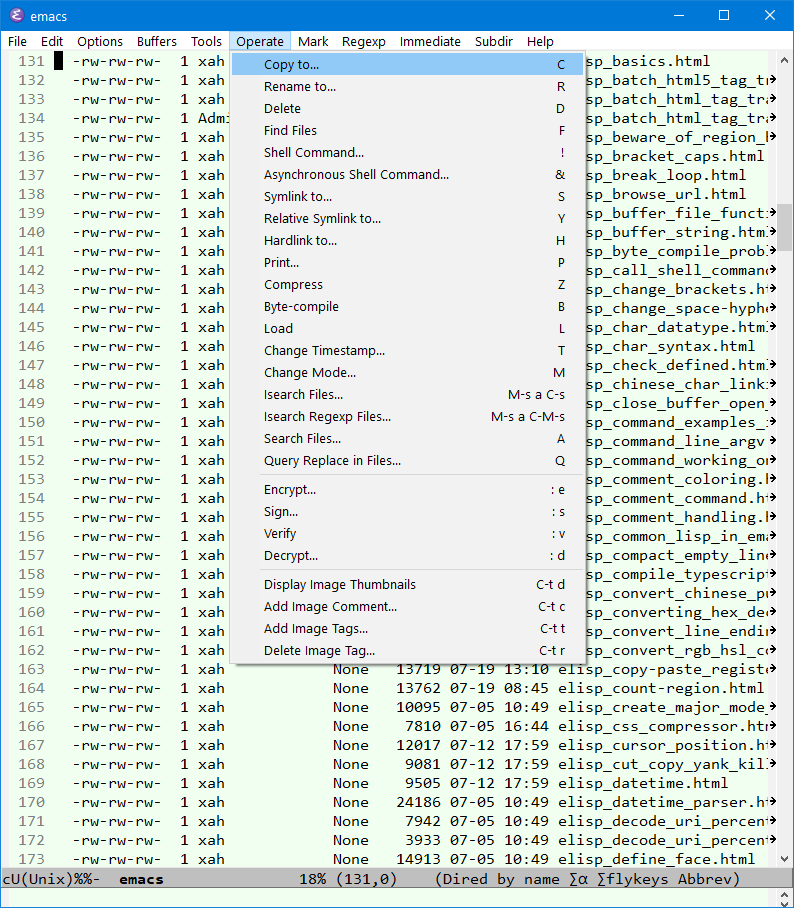
Task: Select Change Mode... entry
Action: 407,372
